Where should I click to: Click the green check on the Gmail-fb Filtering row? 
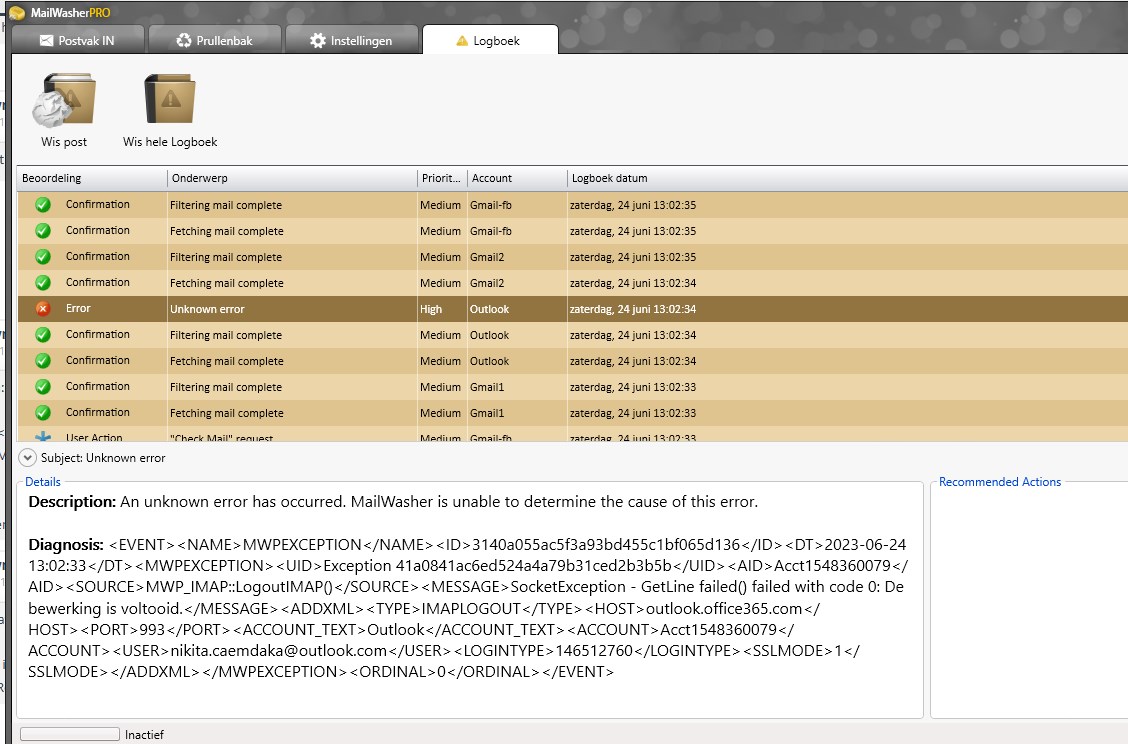(43, 204)
